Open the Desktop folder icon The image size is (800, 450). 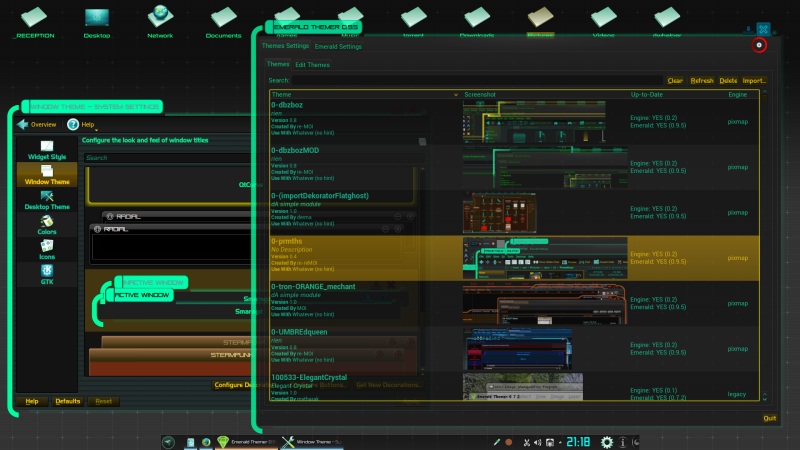(97, 22)
